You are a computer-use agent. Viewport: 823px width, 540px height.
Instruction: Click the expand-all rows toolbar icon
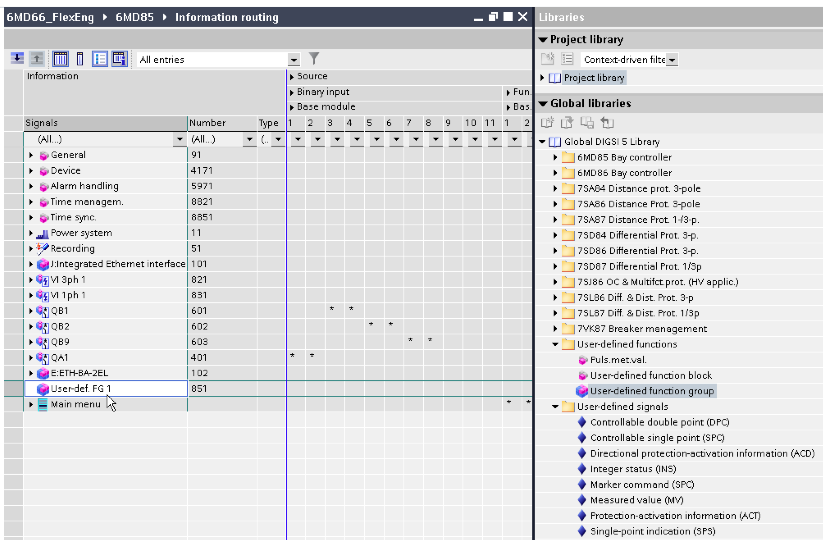coord(17,59)
